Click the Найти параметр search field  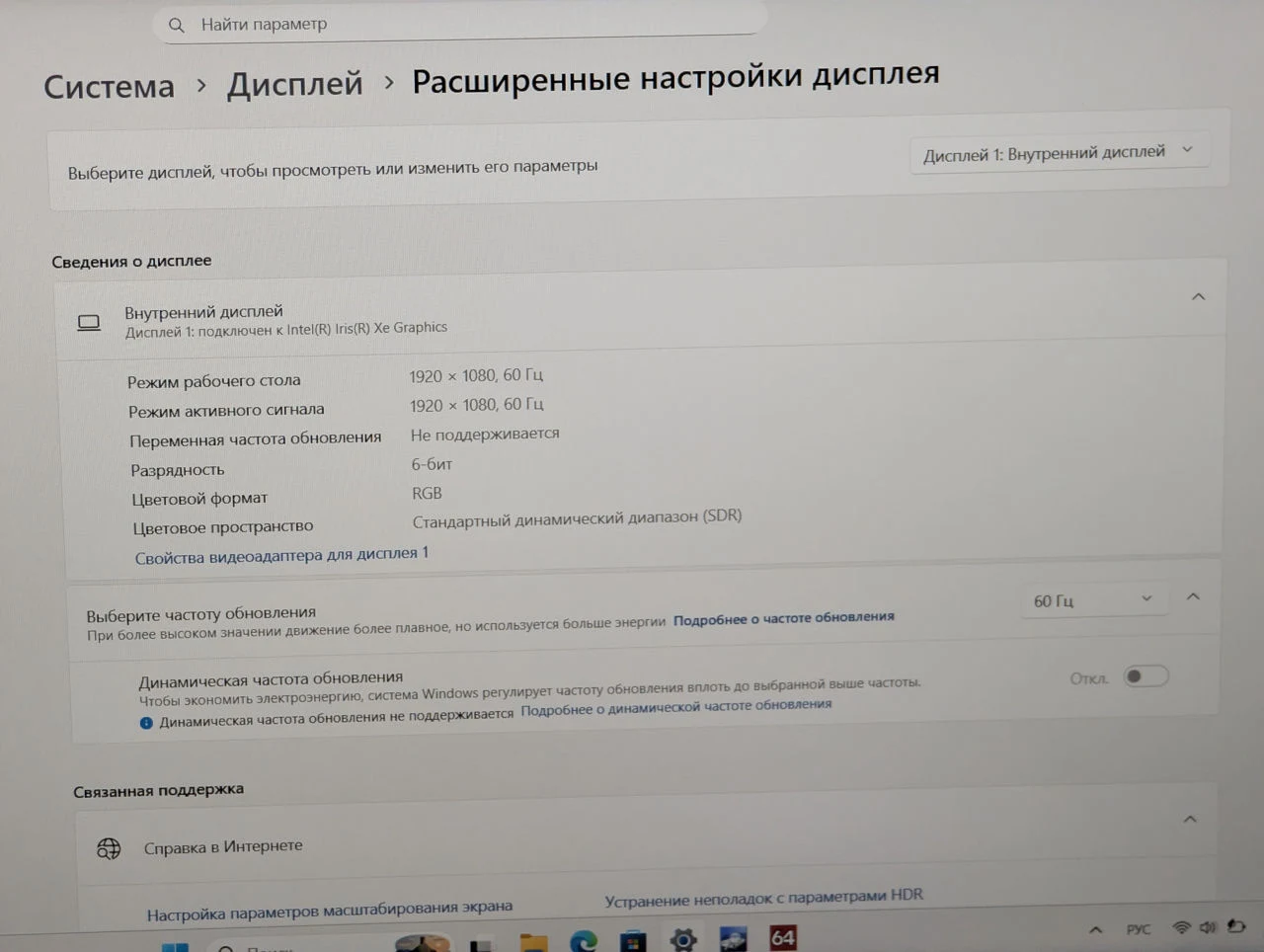tap(459, 23)
